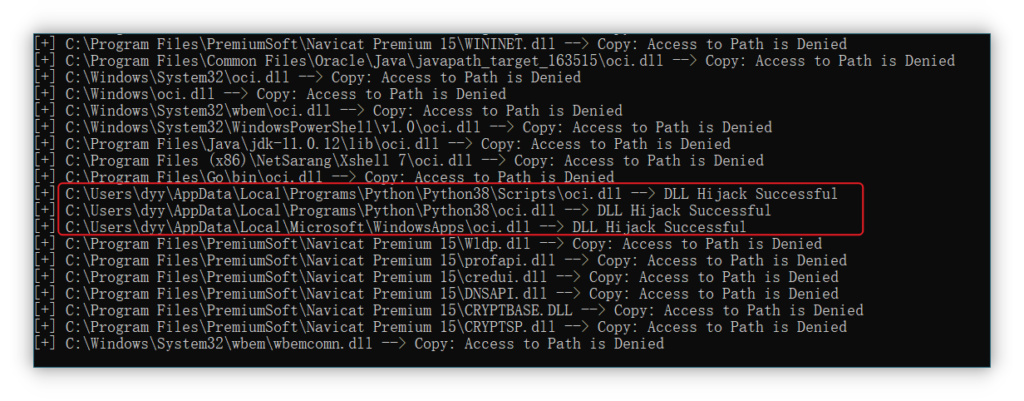The height and width of the screenshot is (401, 1024).
Task: Select the Navicat profapi.dll line
Action: click(x=442, y=261)
